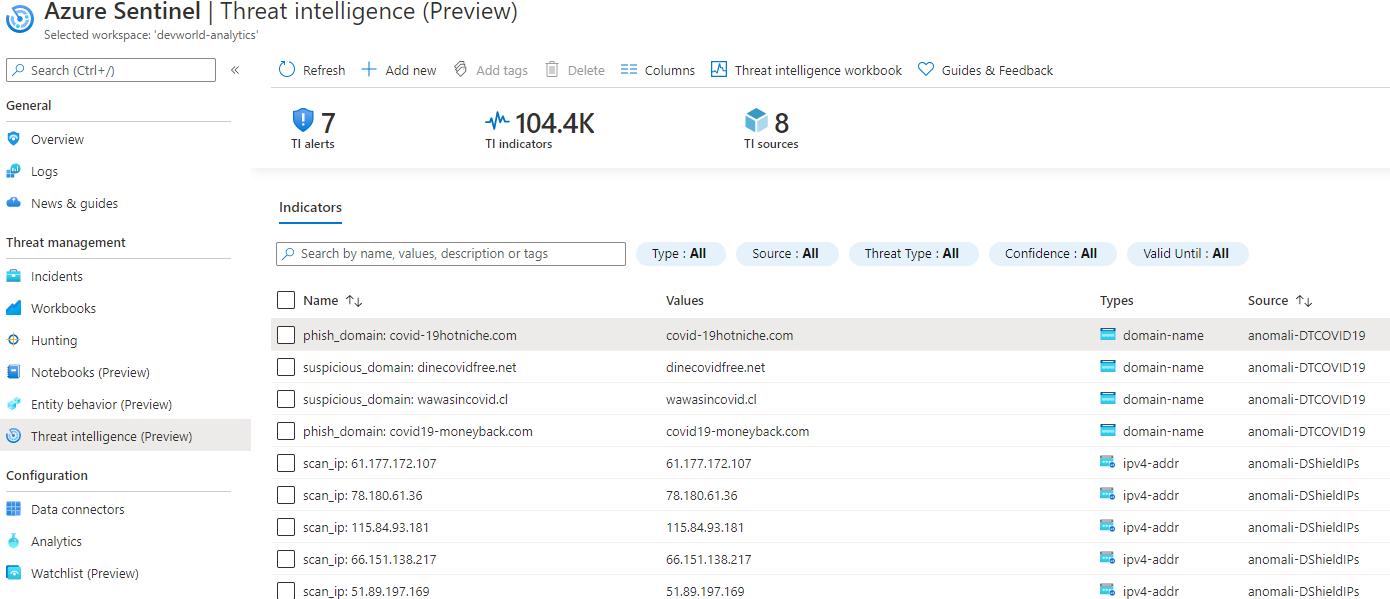
Task: Click the Guides & Feedback heart icon
Action: pos(926,69)
